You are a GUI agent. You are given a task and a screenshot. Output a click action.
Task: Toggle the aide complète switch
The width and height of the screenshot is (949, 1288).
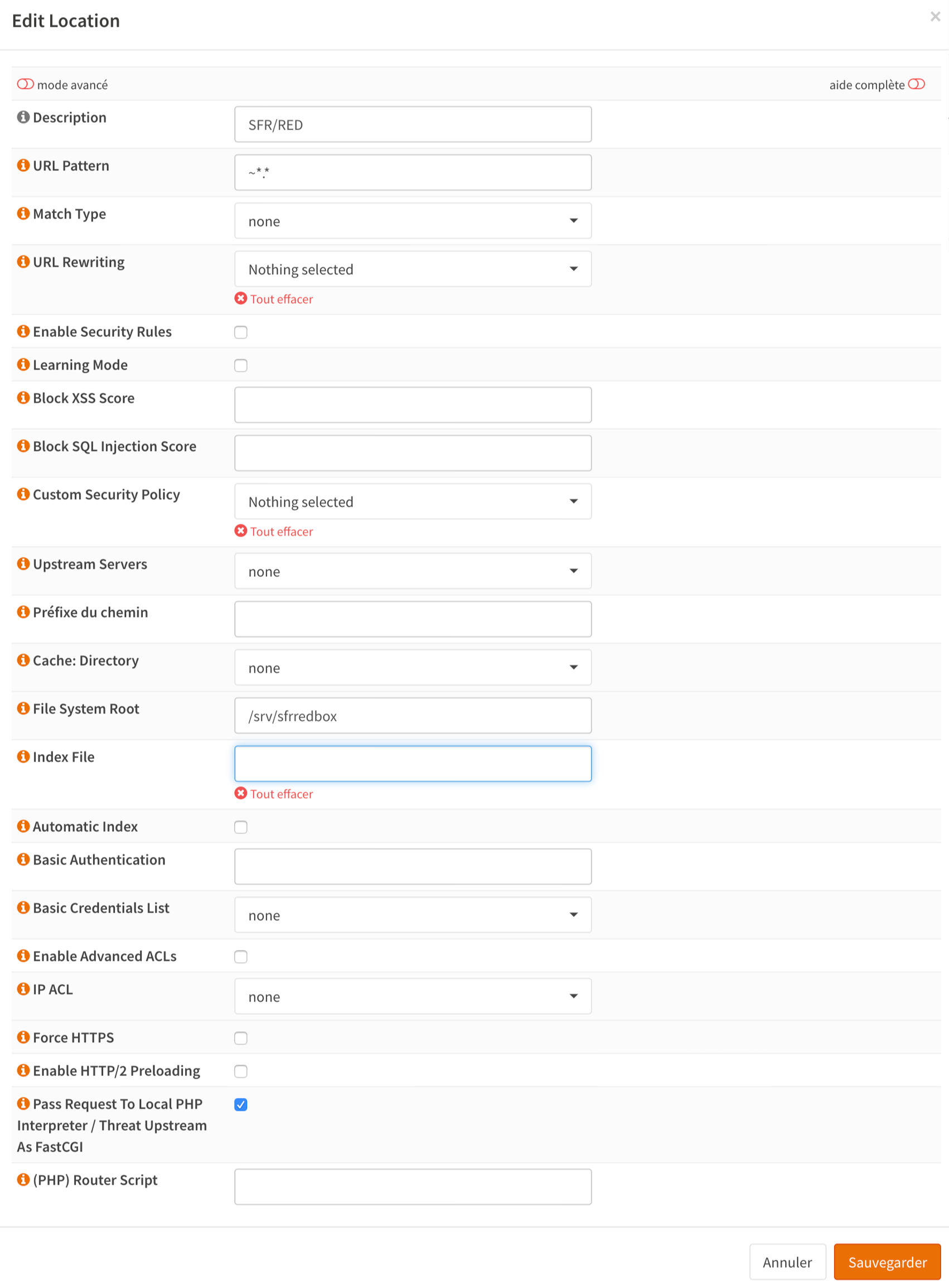916,84
